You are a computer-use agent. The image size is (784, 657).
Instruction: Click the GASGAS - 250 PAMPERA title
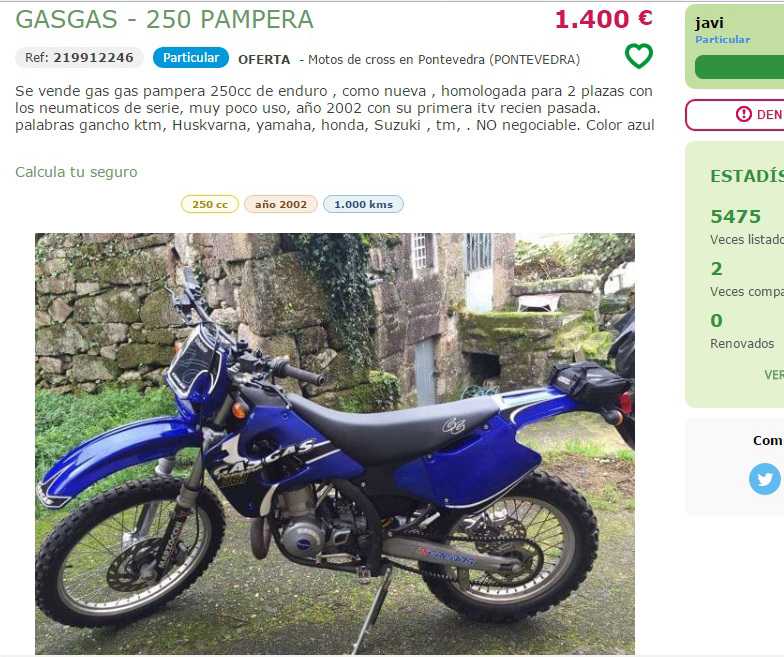point(164,20)
